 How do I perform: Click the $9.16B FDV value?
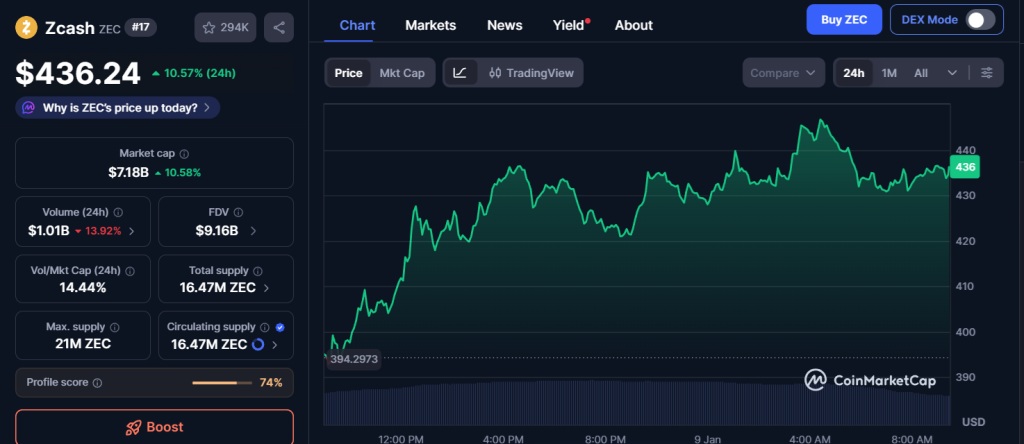pyautogui.click(x=217, y=230)
